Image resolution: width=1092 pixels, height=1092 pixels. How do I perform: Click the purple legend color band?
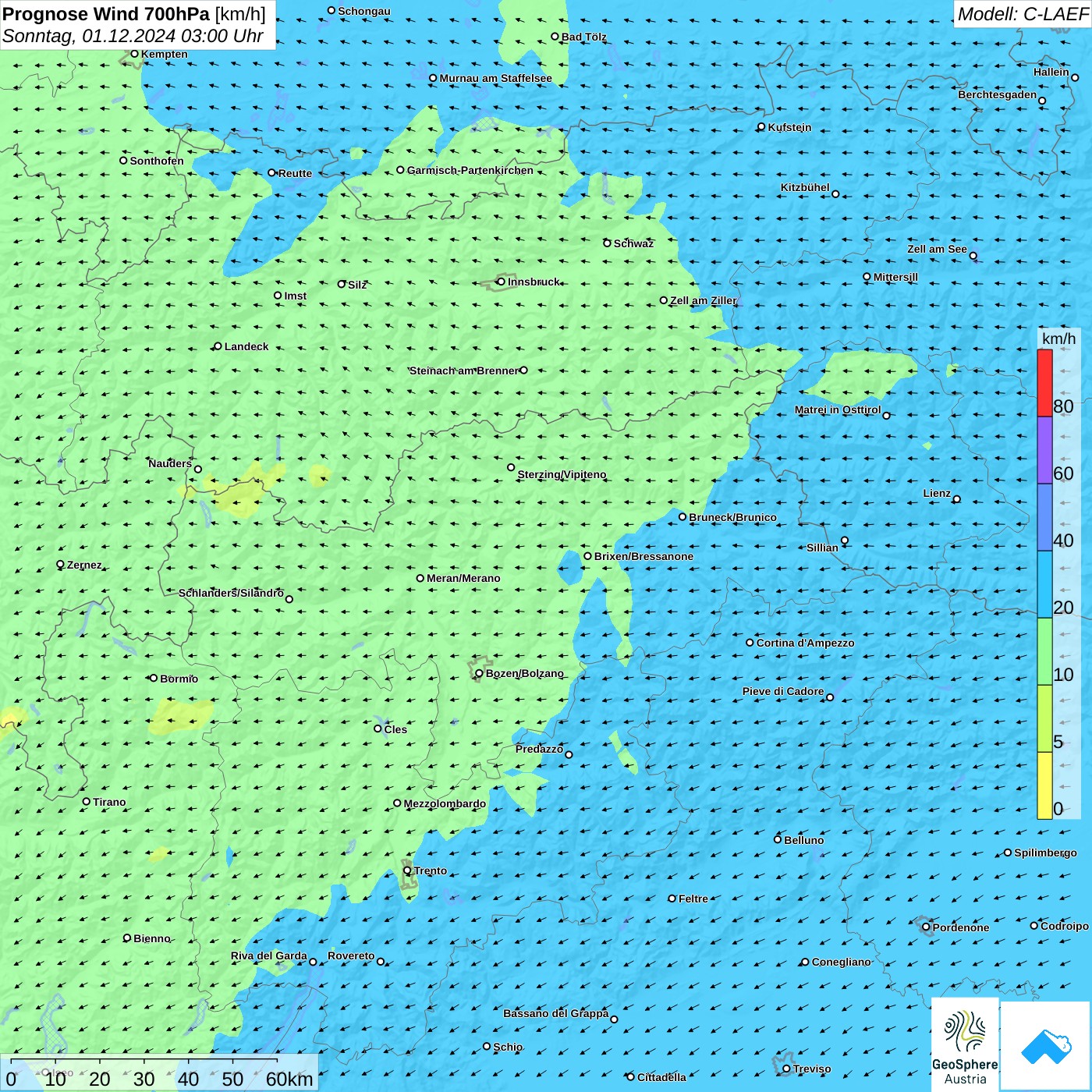point(1044,450)
